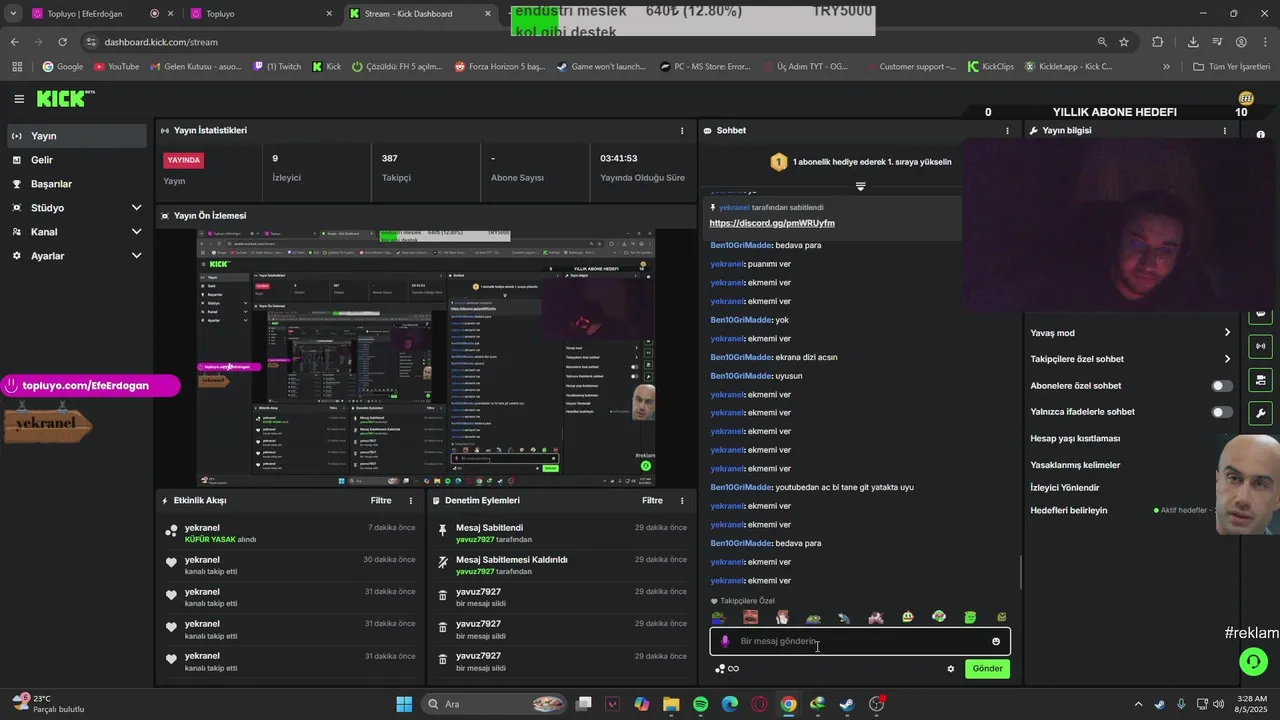
Task: Open the tab search dropdown in Chrome
Action: pyautogui.click(x=12, y=14)
